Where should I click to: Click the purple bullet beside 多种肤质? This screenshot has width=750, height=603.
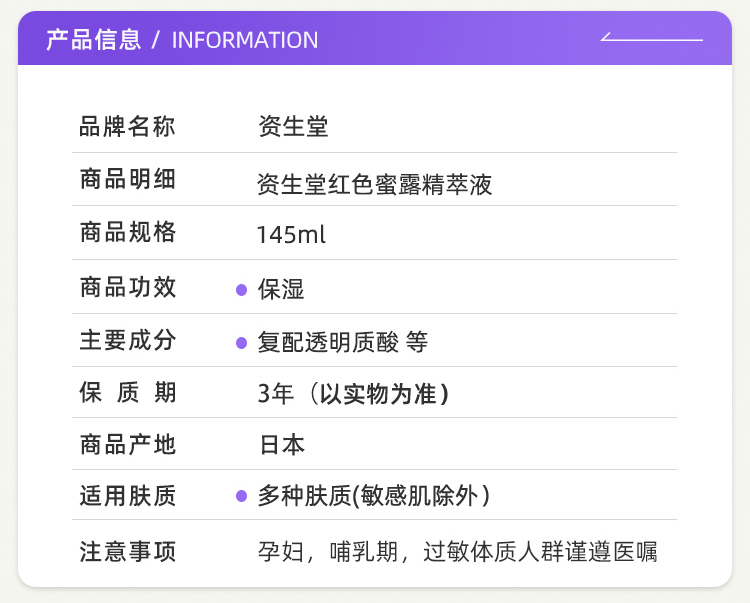241,496
